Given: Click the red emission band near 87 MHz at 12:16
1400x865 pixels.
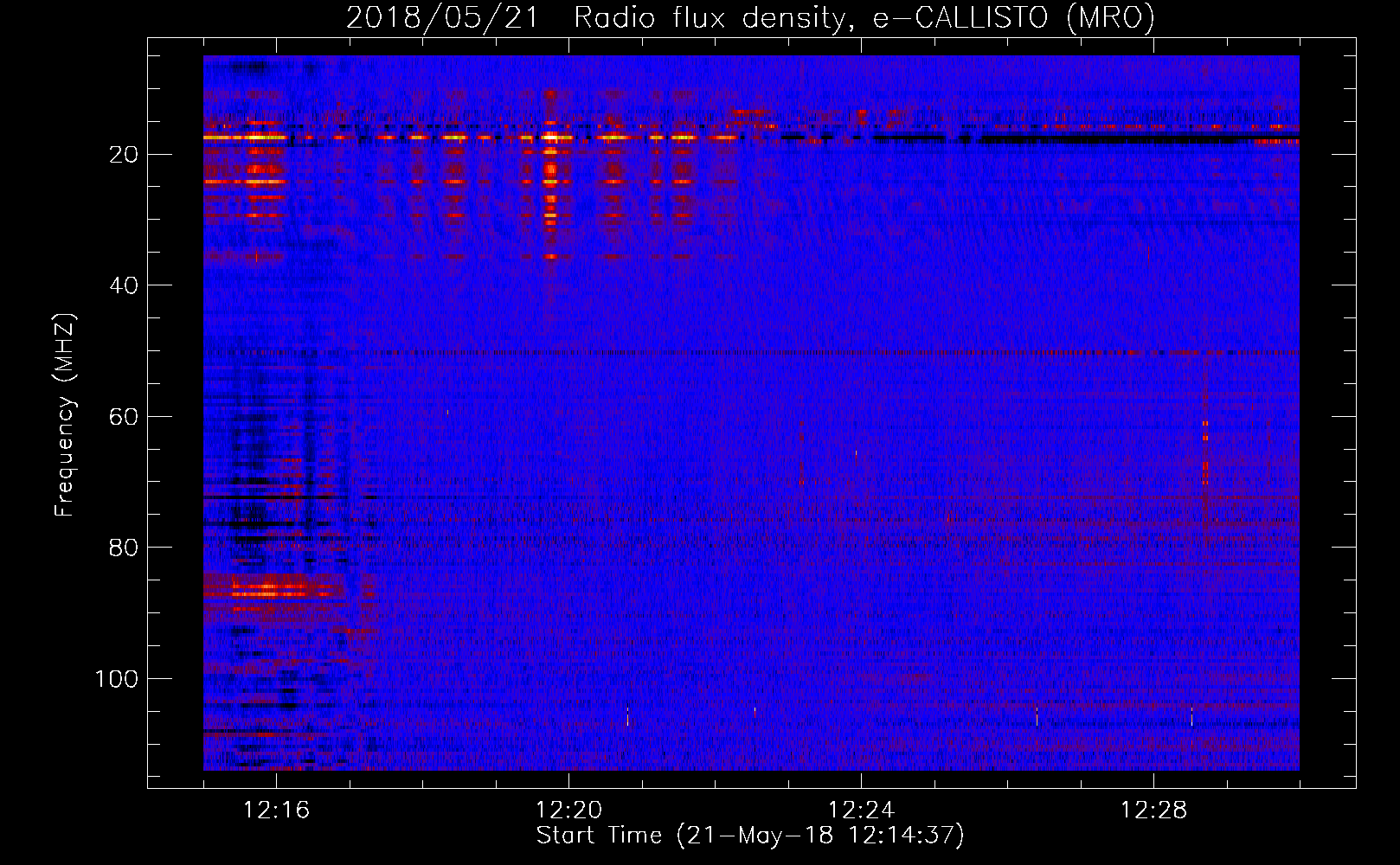Looking at the screenshot, I should (x=273, y=590).
